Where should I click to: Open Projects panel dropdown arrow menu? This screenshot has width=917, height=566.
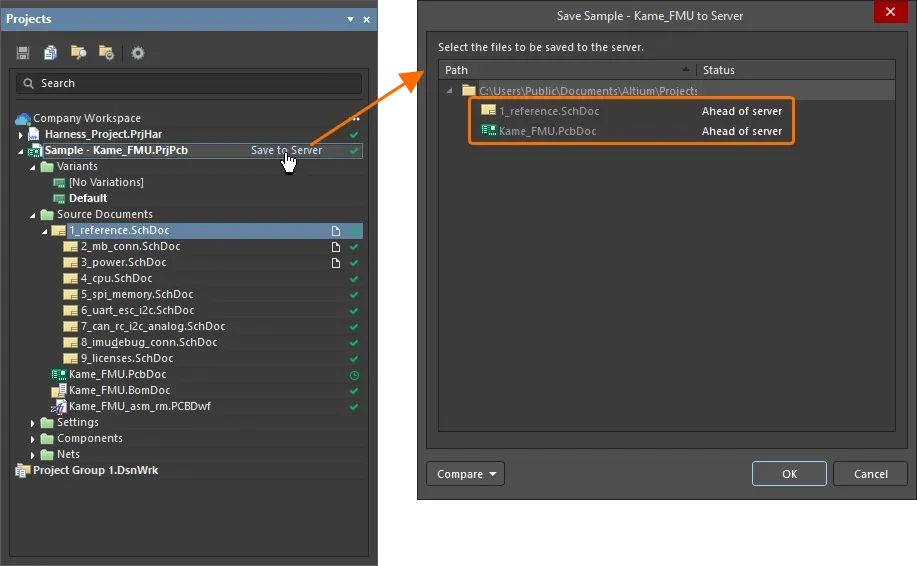point(350,19)
